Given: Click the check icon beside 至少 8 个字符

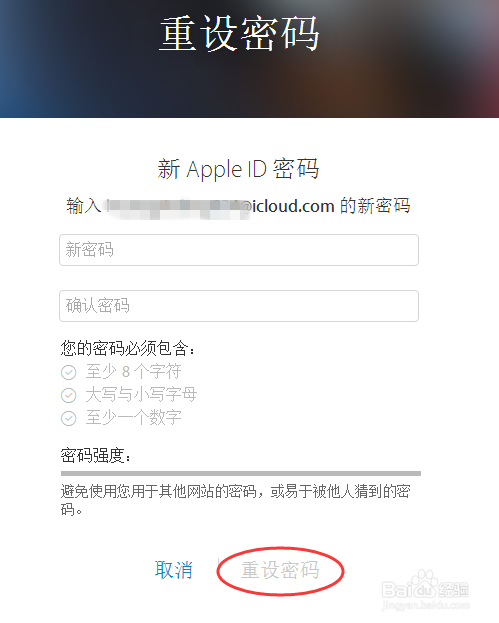Looking at the screenshot, I should coord(69,372).
